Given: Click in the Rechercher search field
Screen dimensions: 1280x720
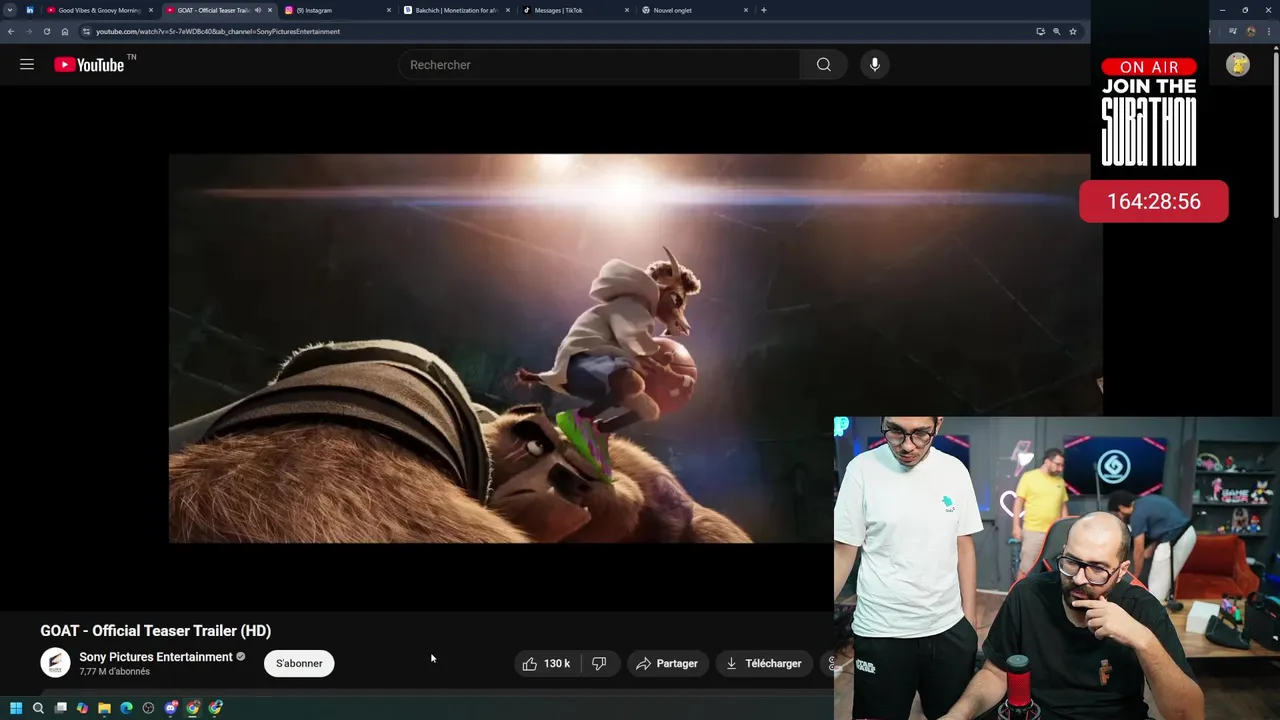Looking at the screenshot, I should pyautogui.click(x=600, y=65).
